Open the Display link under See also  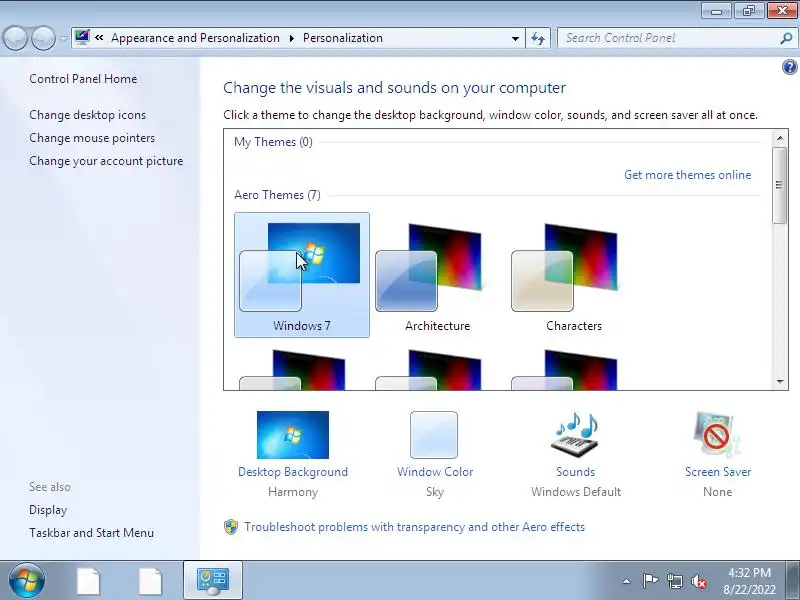[48, 510]
